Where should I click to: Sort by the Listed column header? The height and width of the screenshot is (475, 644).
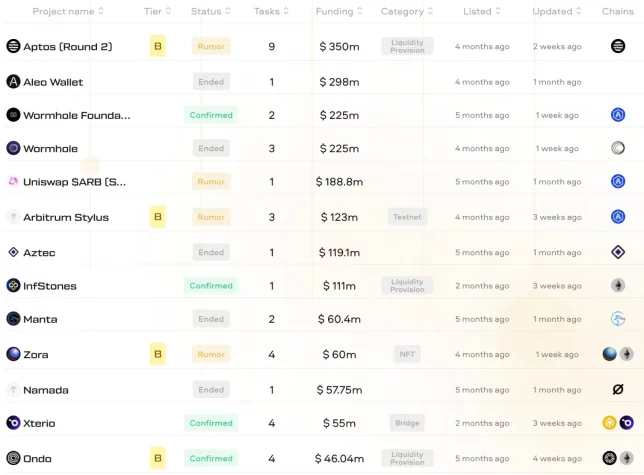482,12
